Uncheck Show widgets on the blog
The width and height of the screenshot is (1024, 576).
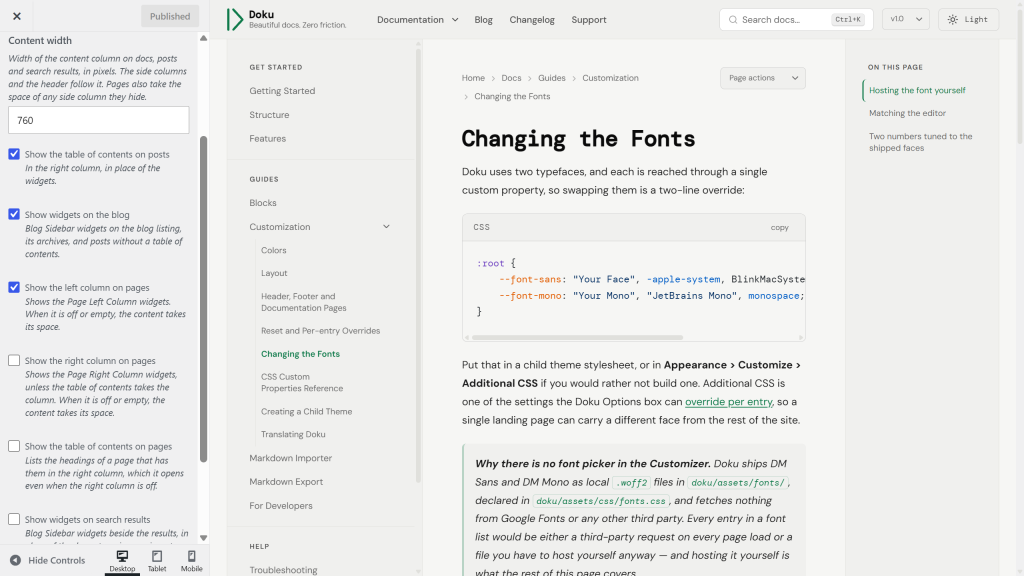tap(14, 214)
